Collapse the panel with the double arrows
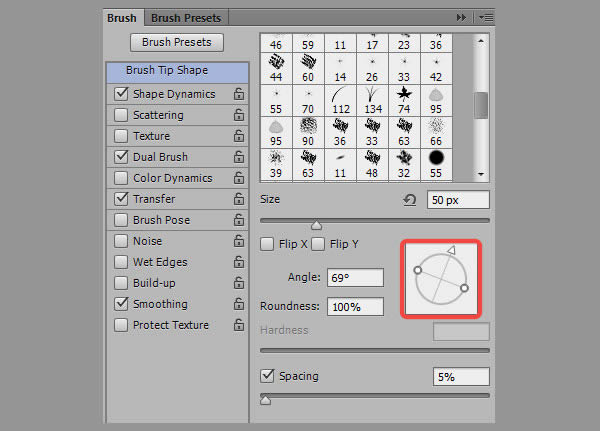This screenshot has height=431, width=600. pos(461,18)
